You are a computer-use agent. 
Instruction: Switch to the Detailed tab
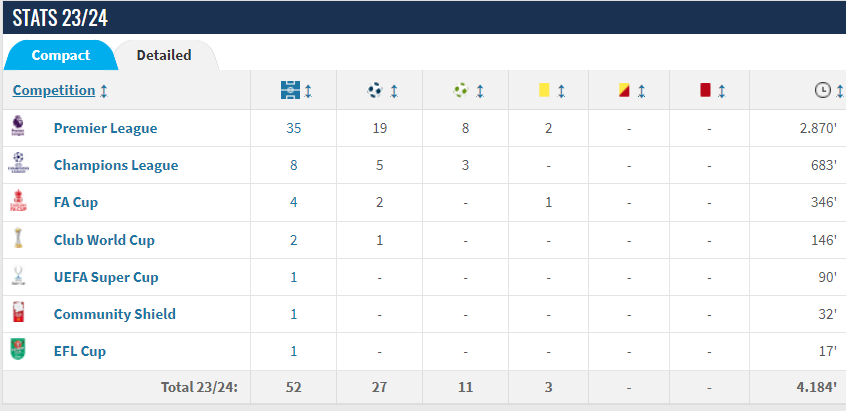point(164,55)
